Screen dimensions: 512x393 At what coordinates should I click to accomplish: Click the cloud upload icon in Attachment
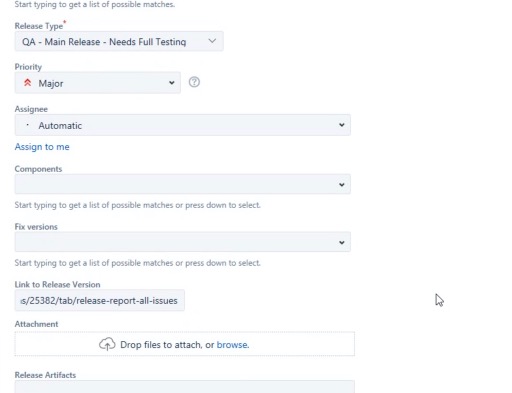[107, 344]
